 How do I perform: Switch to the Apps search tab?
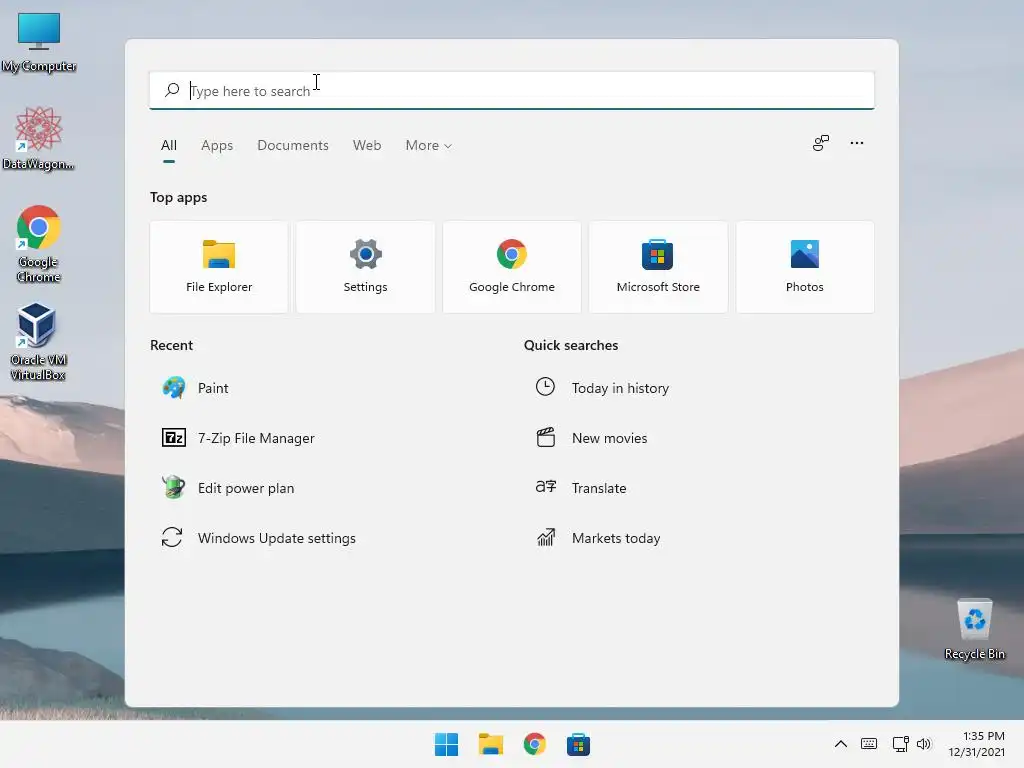(217, 146)
